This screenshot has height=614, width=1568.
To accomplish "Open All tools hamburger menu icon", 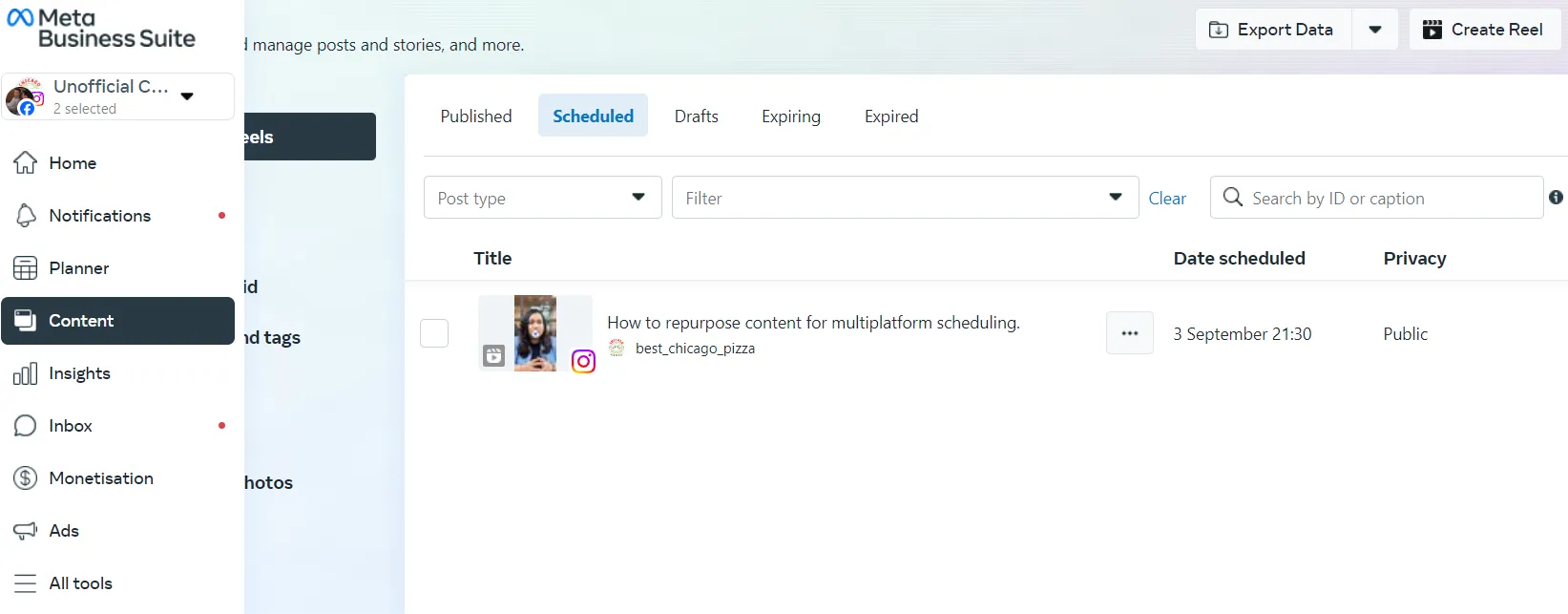I will click(x=26, y=583).
